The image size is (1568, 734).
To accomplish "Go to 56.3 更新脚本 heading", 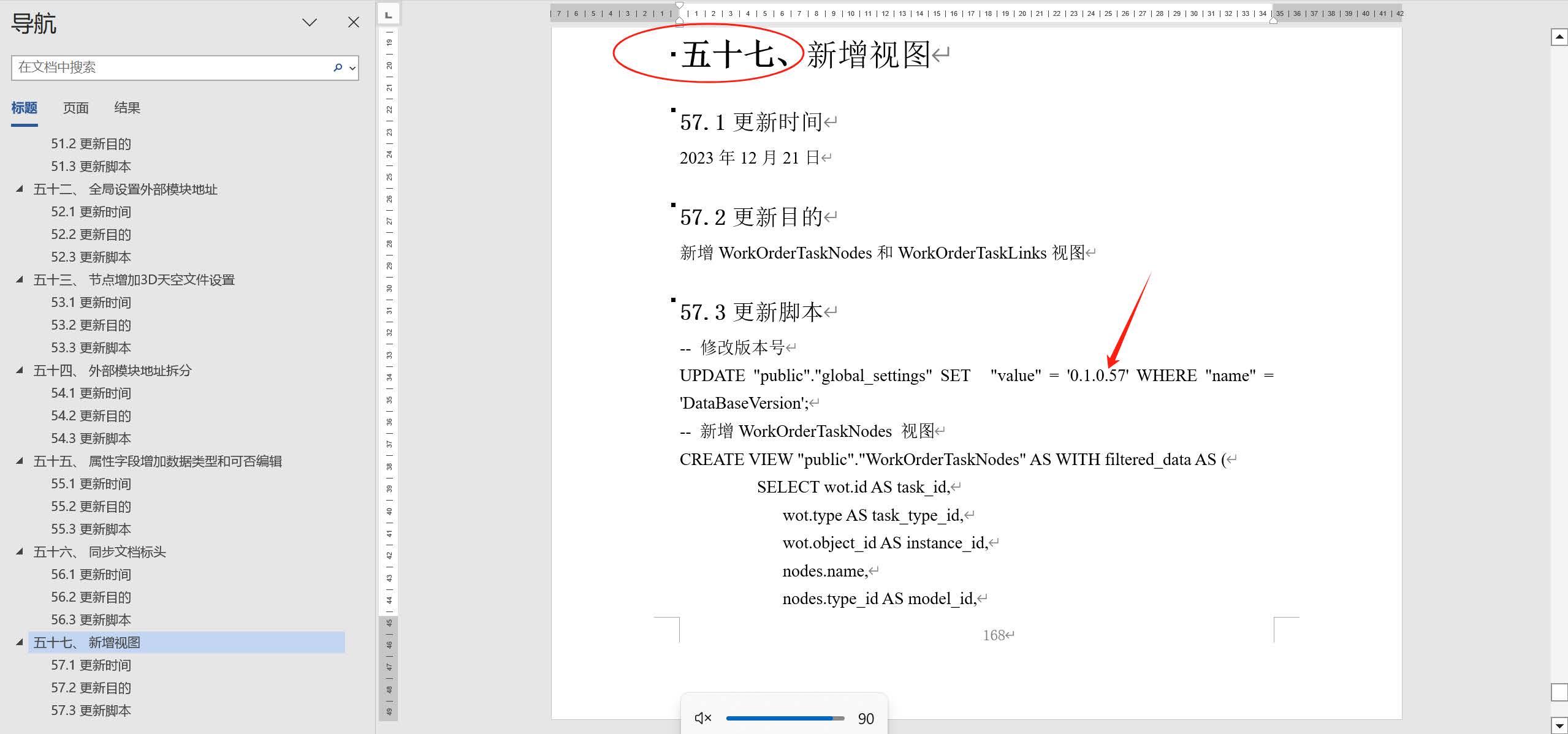I will tap(91, 619).
